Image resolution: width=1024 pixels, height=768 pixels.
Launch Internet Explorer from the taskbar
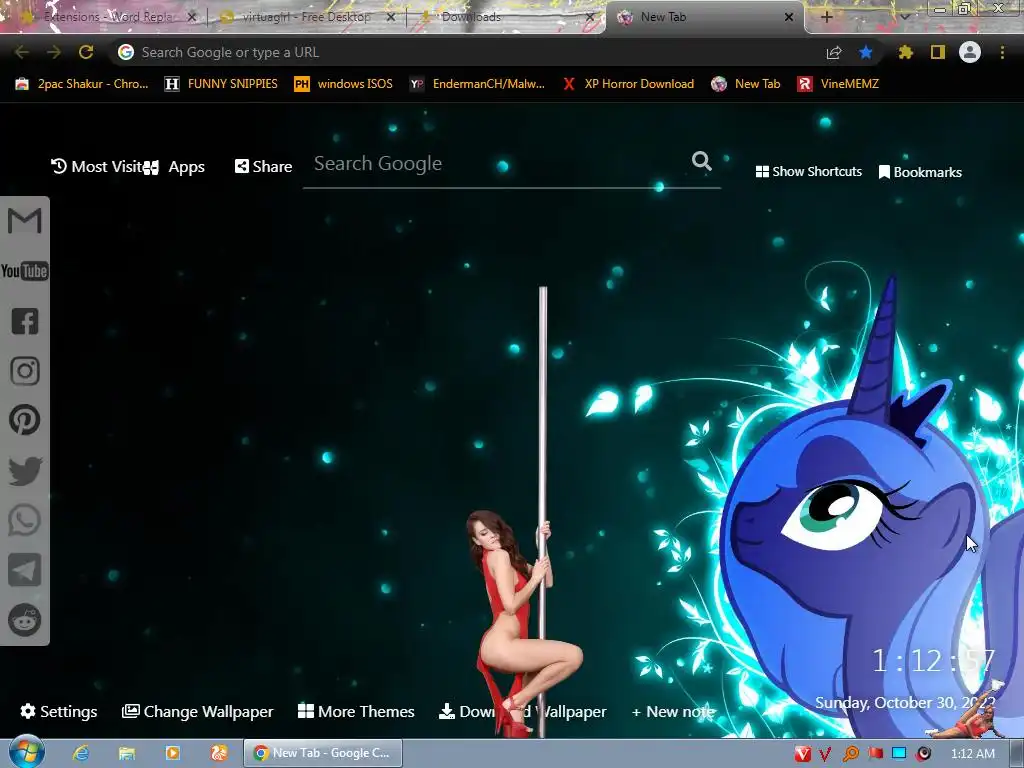(x=81, y=754)
